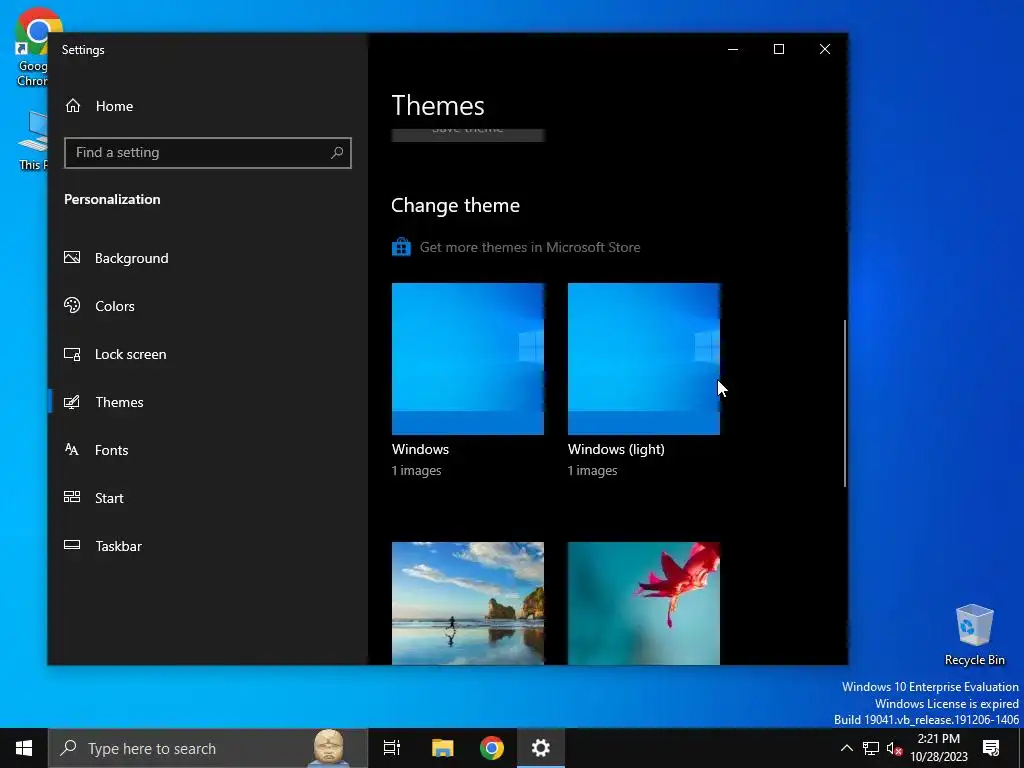Image resolution: width=1024 pixels, height=768 pixels.
Task: Click the Start tiles icon
Action: [x=72, y=497]
